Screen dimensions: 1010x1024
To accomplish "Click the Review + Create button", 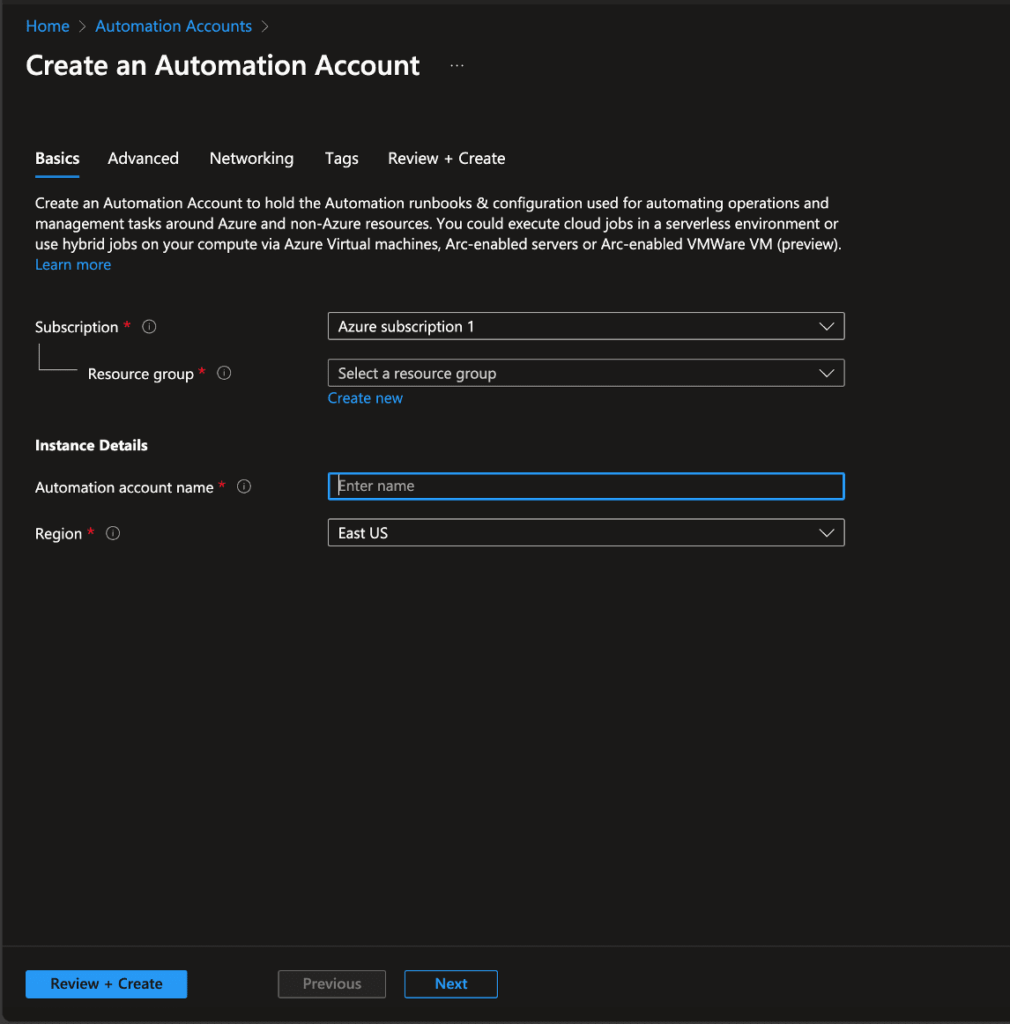I will click(105, 984).
